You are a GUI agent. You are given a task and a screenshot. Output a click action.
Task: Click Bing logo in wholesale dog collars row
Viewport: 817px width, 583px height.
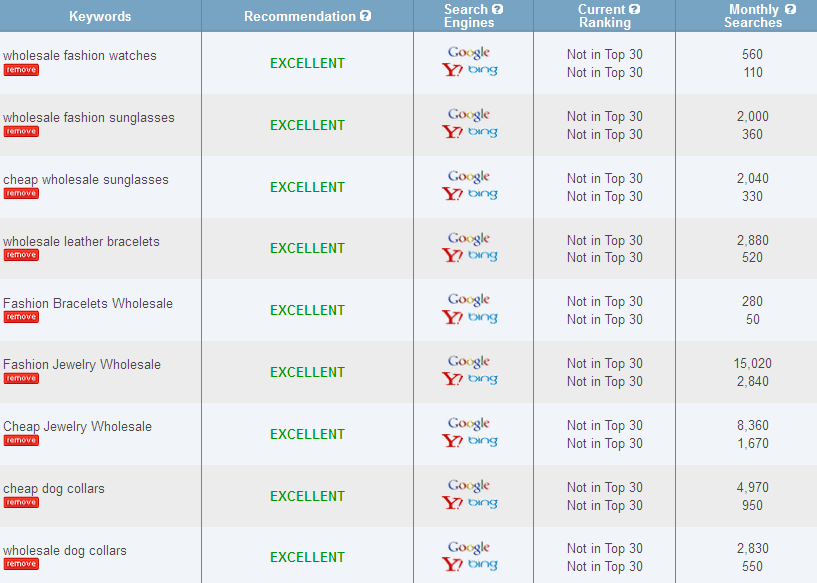[482, 565]
